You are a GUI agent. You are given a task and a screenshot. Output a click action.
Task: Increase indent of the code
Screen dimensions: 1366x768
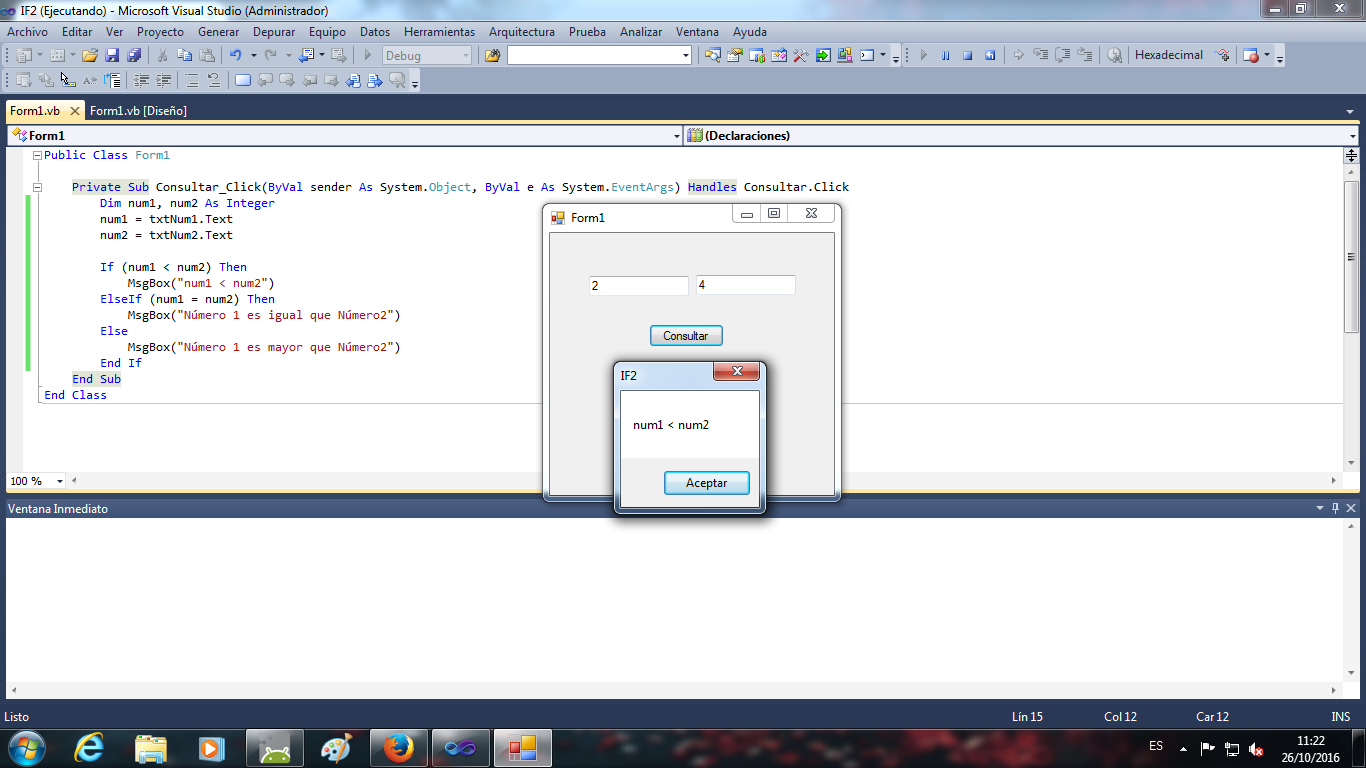pyautogui.click(x=163, y=79)
